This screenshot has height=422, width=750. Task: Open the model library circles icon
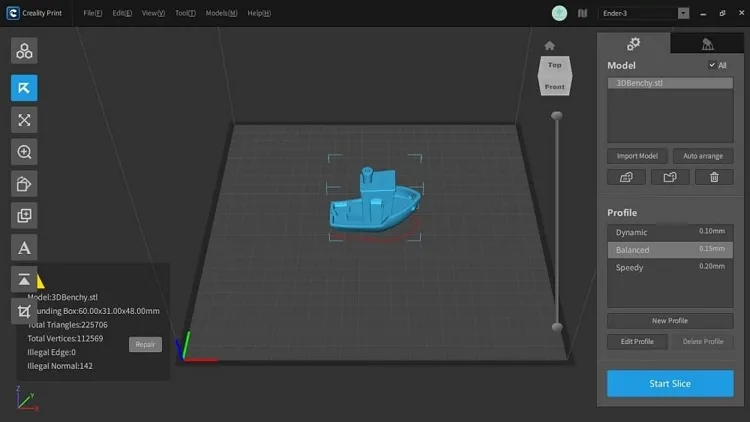(24, 51)
